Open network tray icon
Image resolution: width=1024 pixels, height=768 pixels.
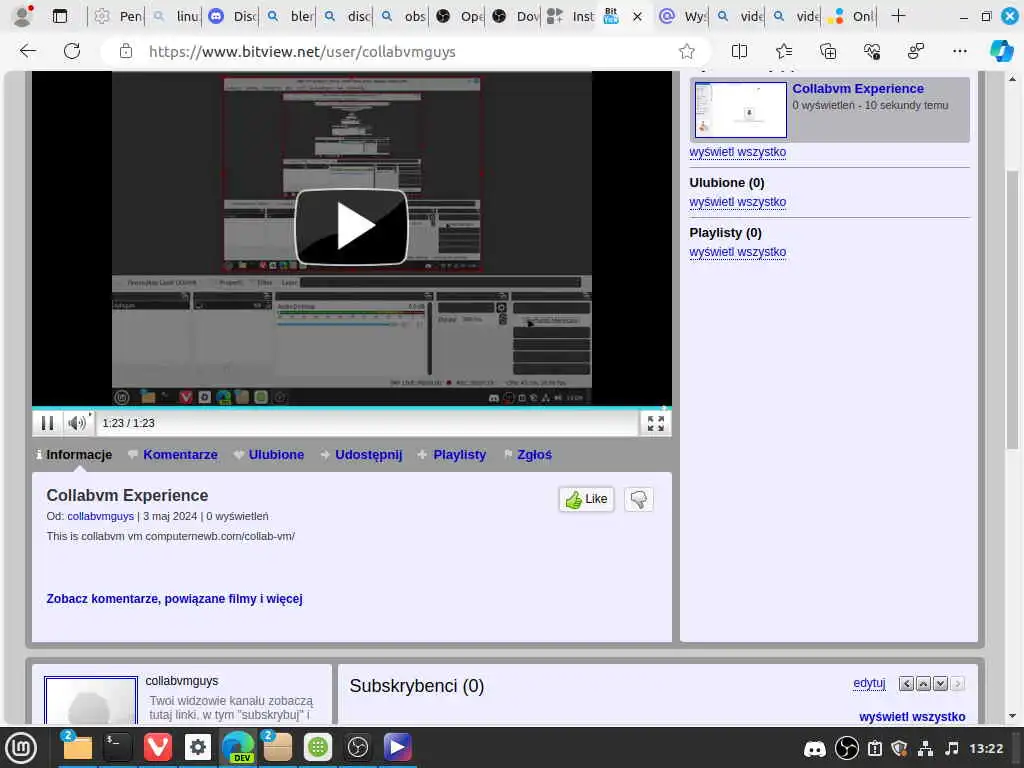pyautogui.click(x=925, y=748)
